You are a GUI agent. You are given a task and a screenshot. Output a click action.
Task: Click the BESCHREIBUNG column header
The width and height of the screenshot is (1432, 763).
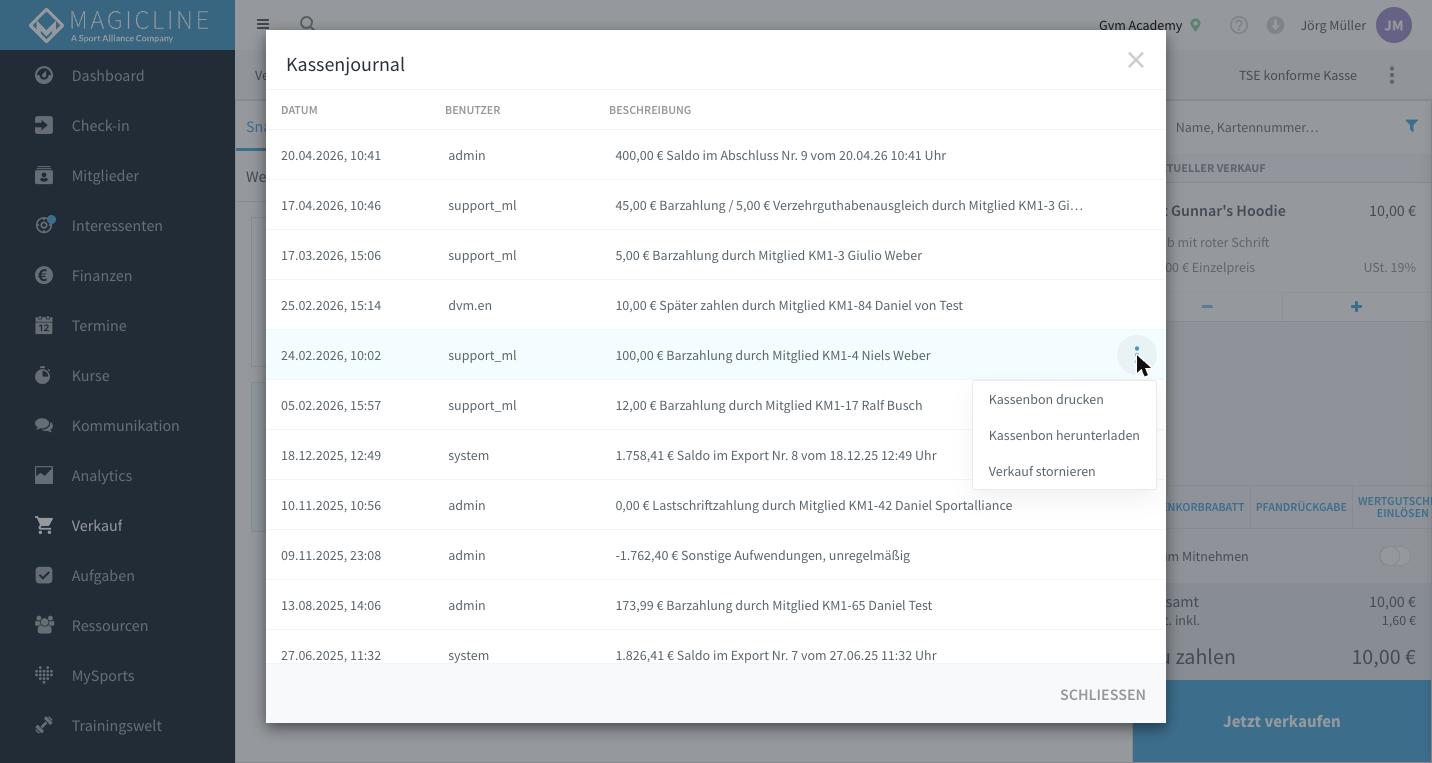[650, 110]
